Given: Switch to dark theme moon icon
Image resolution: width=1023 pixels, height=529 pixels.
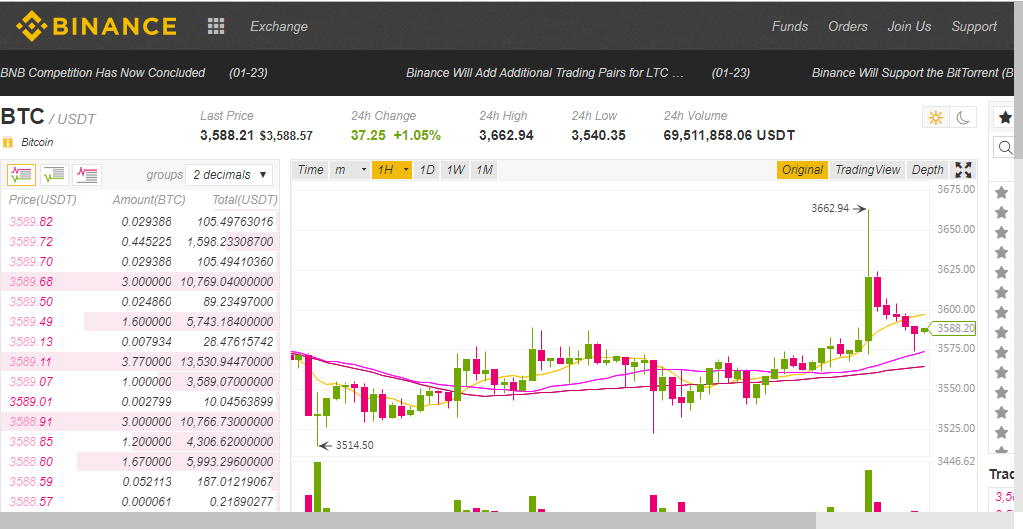Looking at the screenshot, I should (963, 117).
